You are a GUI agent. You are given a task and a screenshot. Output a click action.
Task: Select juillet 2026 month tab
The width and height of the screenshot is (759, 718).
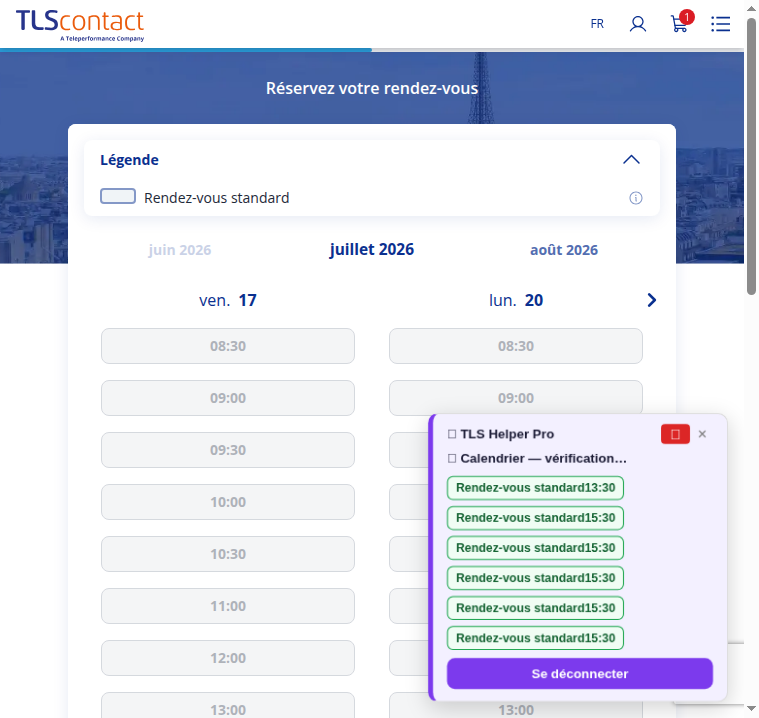tap(372, 249)
